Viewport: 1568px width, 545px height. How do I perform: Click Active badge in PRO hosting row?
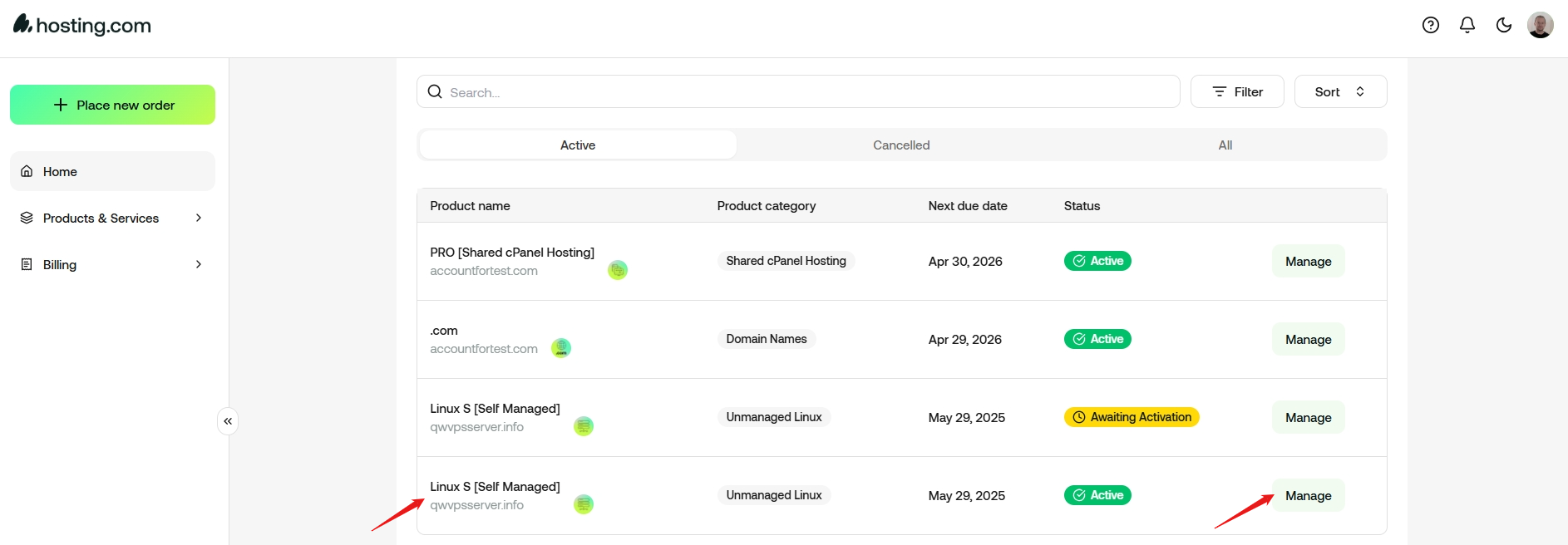pos(1097,261)
